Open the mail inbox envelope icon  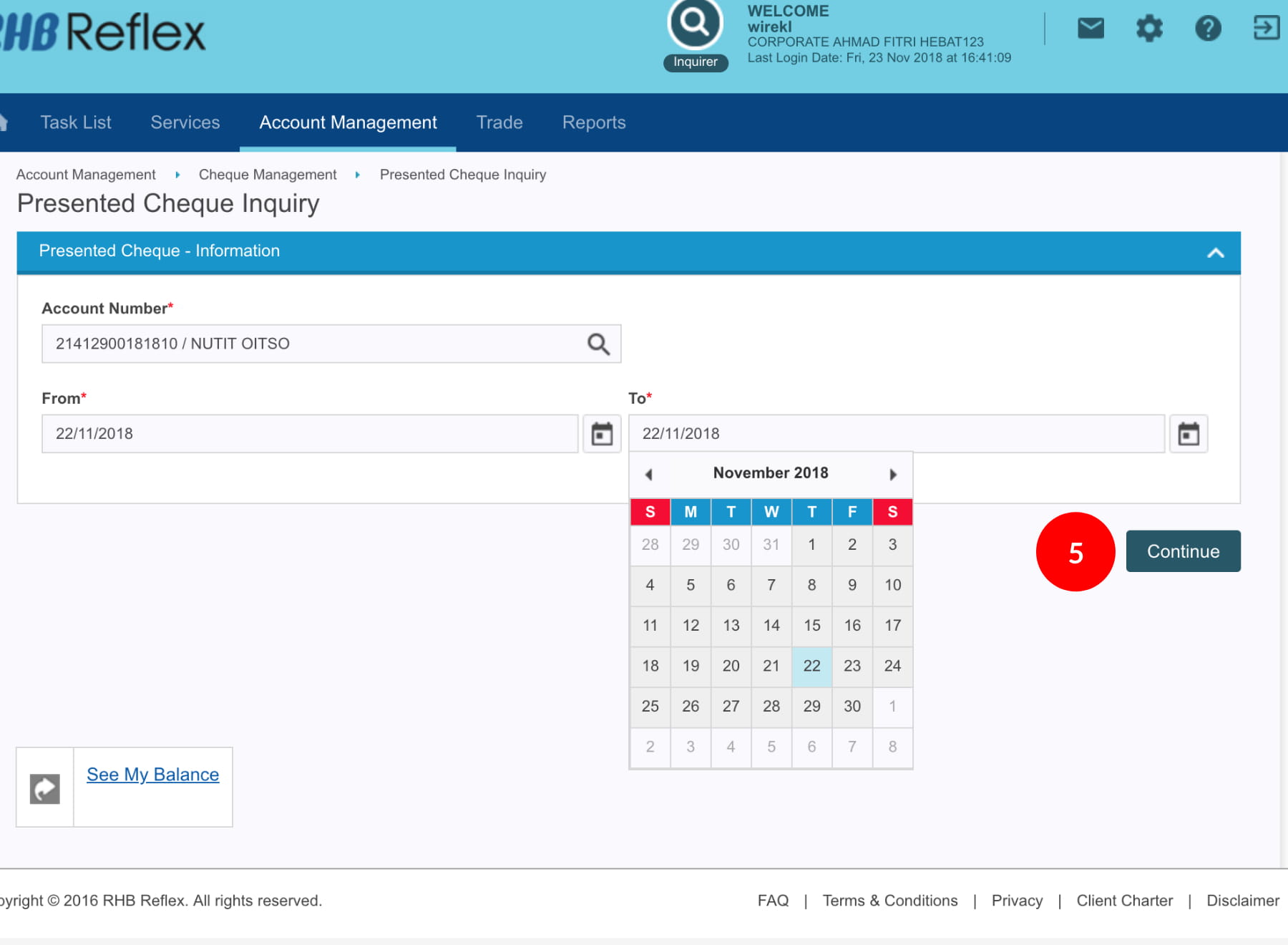(x=1091, y=29)
